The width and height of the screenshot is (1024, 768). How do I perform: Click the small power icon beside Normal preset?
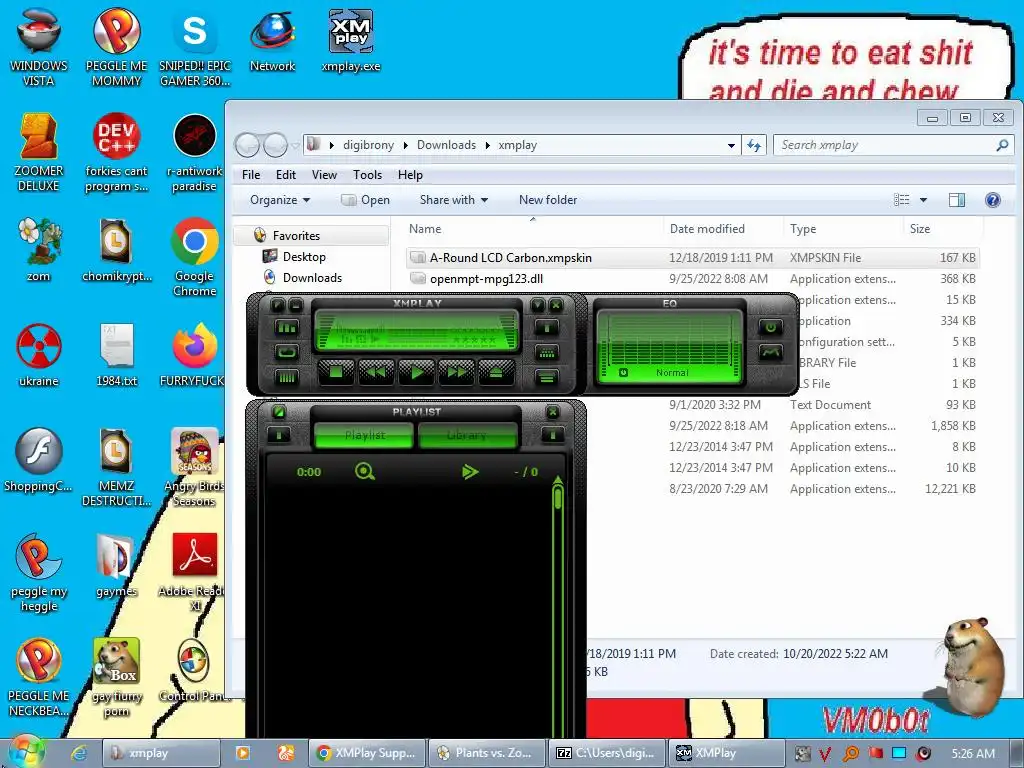point(623,372)
